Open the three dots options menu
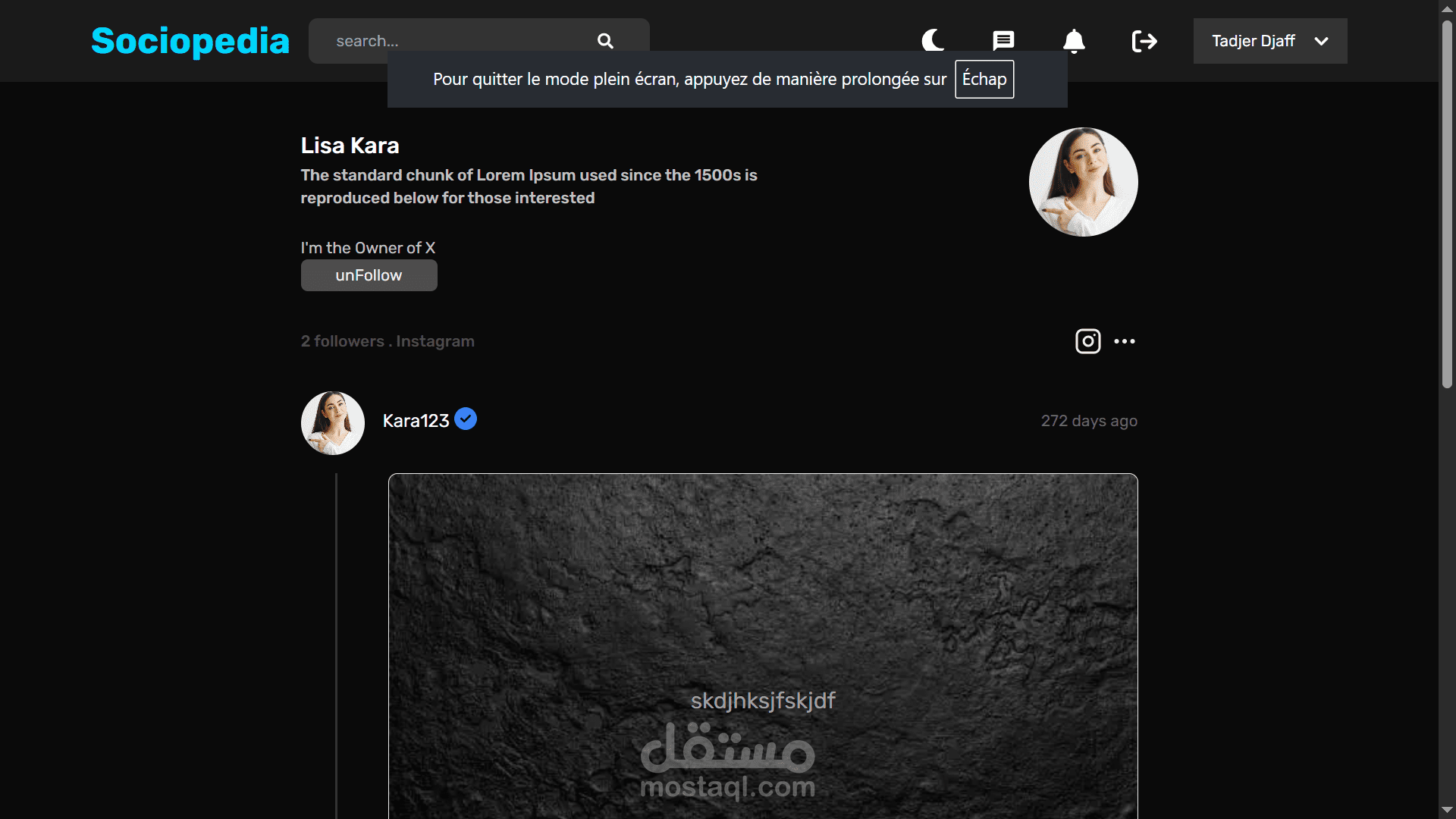The height and width of the screenshot is (819, 1456). (1125, 341)
